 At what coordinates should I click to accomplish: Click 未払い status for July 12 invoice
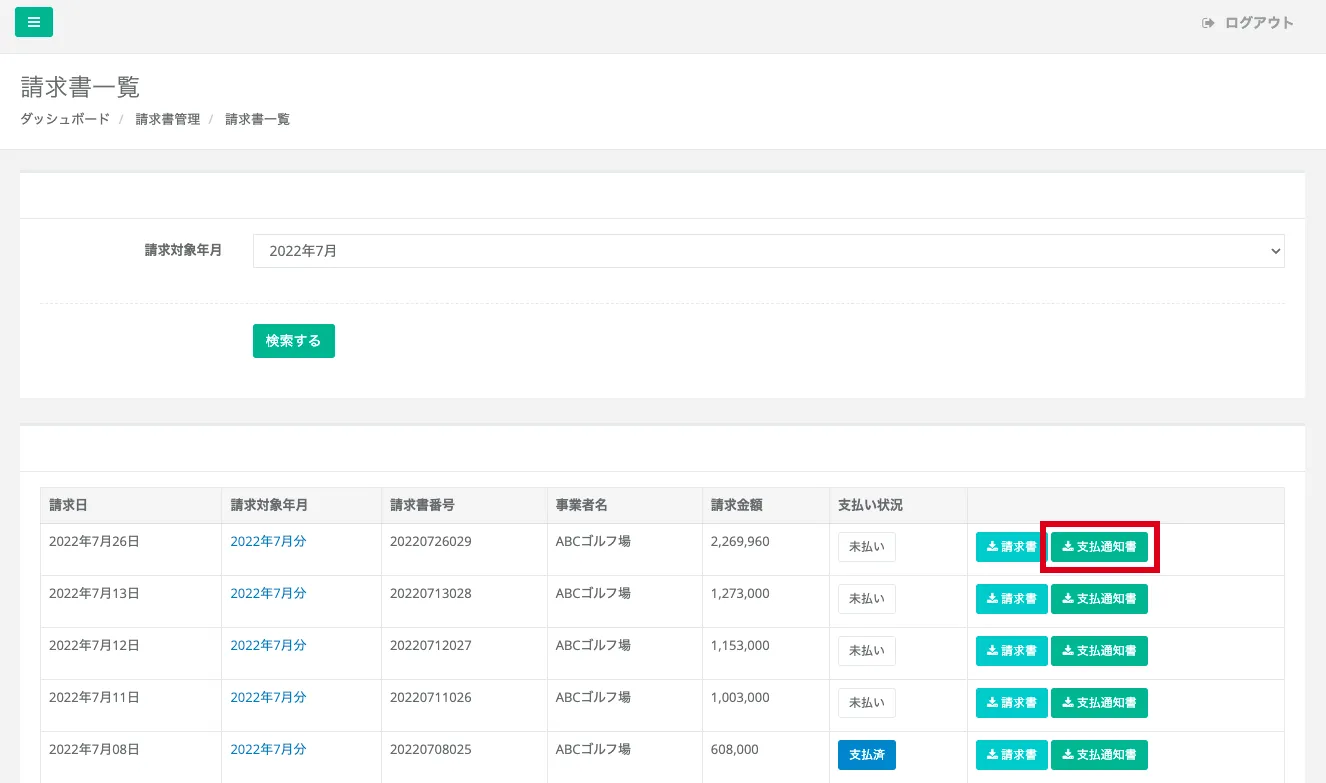point(866,651)
